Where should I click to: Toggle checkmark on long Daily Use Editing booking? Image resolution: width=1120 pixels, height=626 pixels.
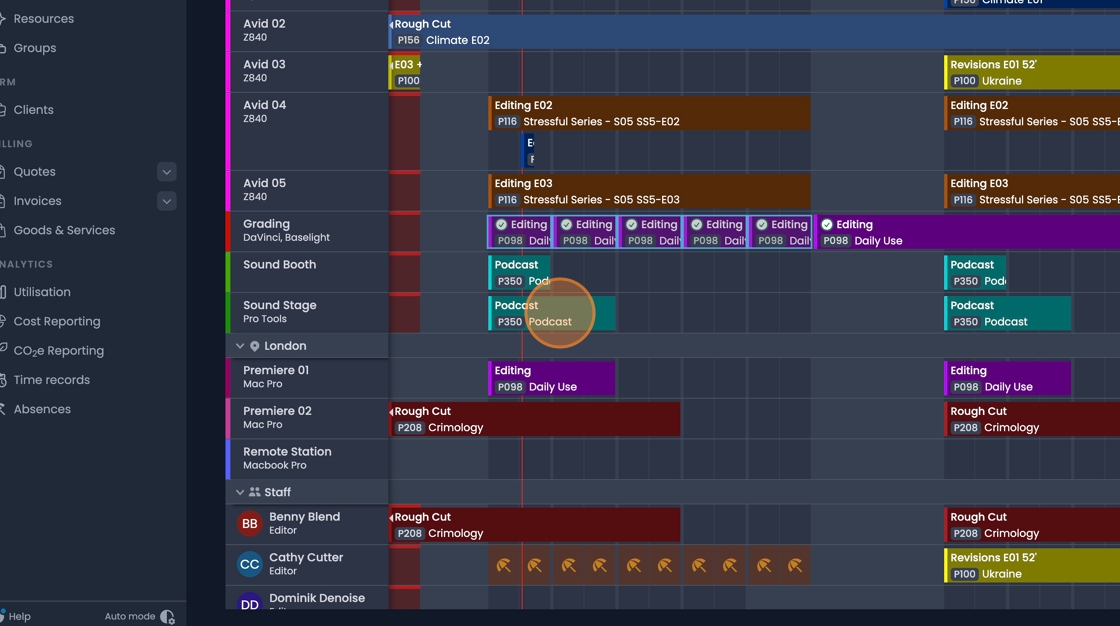point(827,225)
